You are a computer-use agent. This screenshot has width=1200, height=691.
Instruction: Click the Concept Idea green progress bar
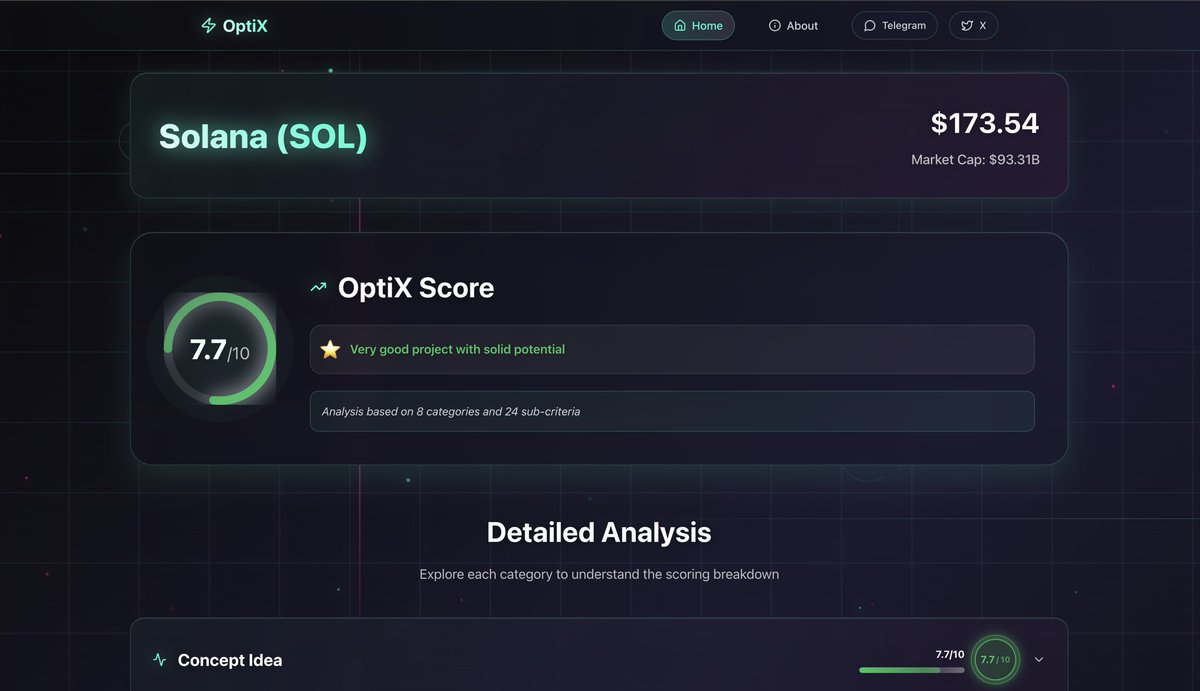pos(912,670)
